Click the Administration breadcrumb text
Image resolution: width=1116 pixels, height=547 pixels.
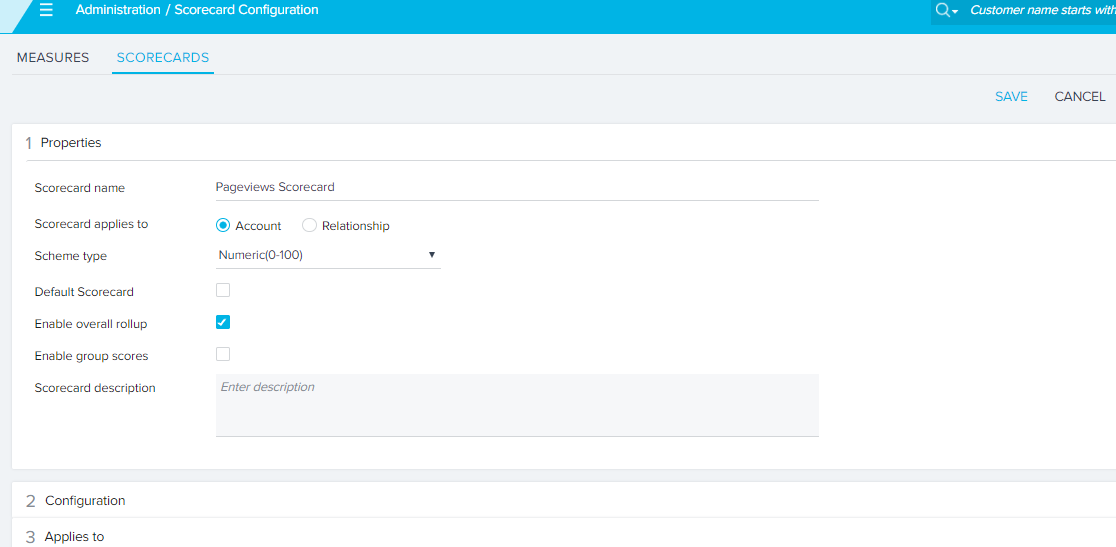[118, 10]
